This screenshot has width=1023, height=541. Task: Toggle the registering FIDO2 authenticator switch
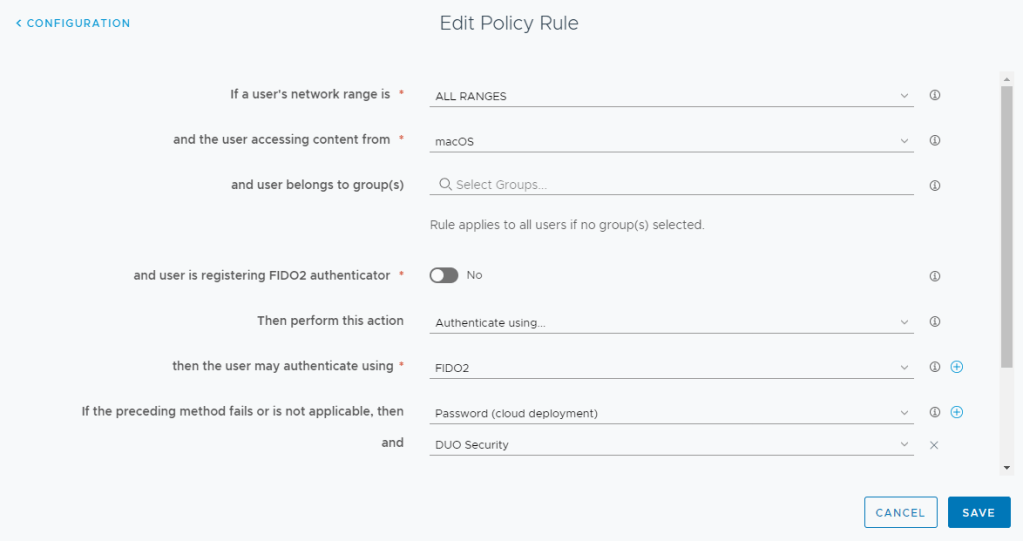pos(444,275)
